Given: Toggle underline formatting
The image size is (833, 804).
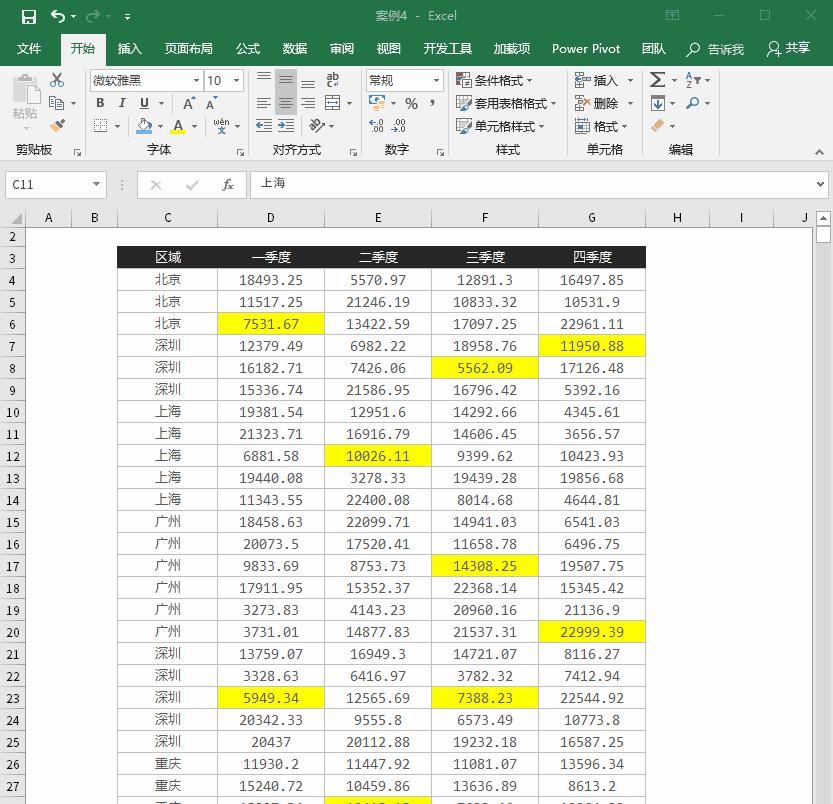Looking at the screenshot, I should tap(144, 103).
